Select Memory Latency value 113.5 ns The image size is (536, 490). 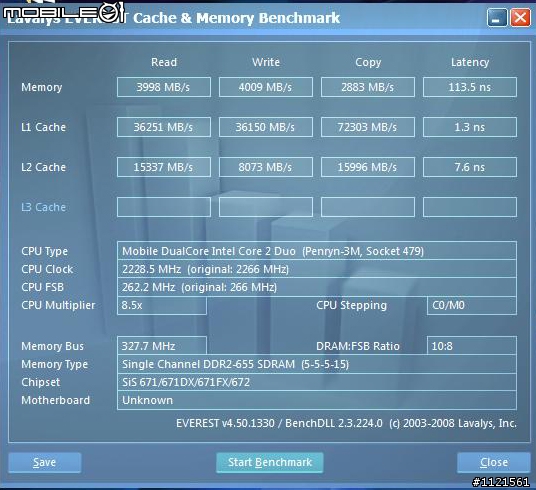(470, 87)
